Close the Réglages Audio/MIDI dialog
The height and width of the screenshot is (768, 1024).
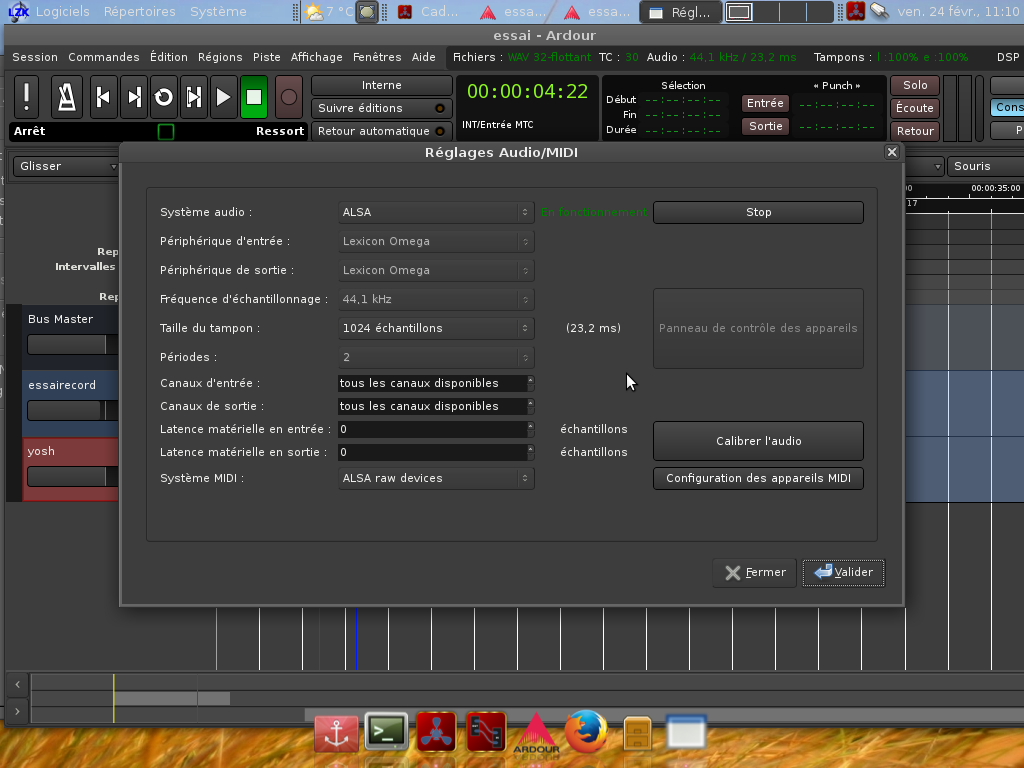[x=891, y=152]
